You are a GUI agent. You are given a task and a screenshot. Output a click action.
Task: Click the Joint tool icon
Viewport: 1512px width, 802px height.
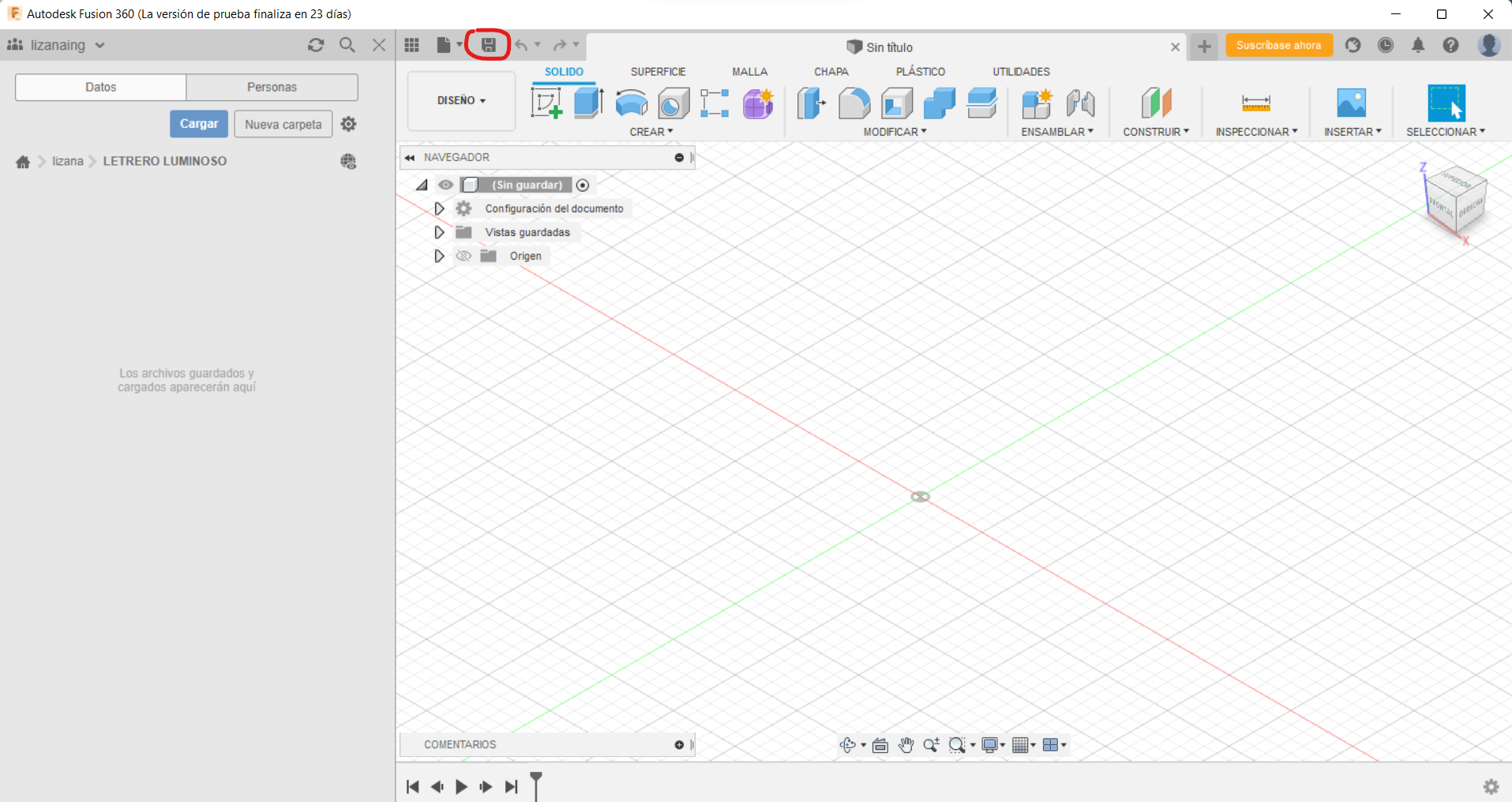[x=1080, y=103]
